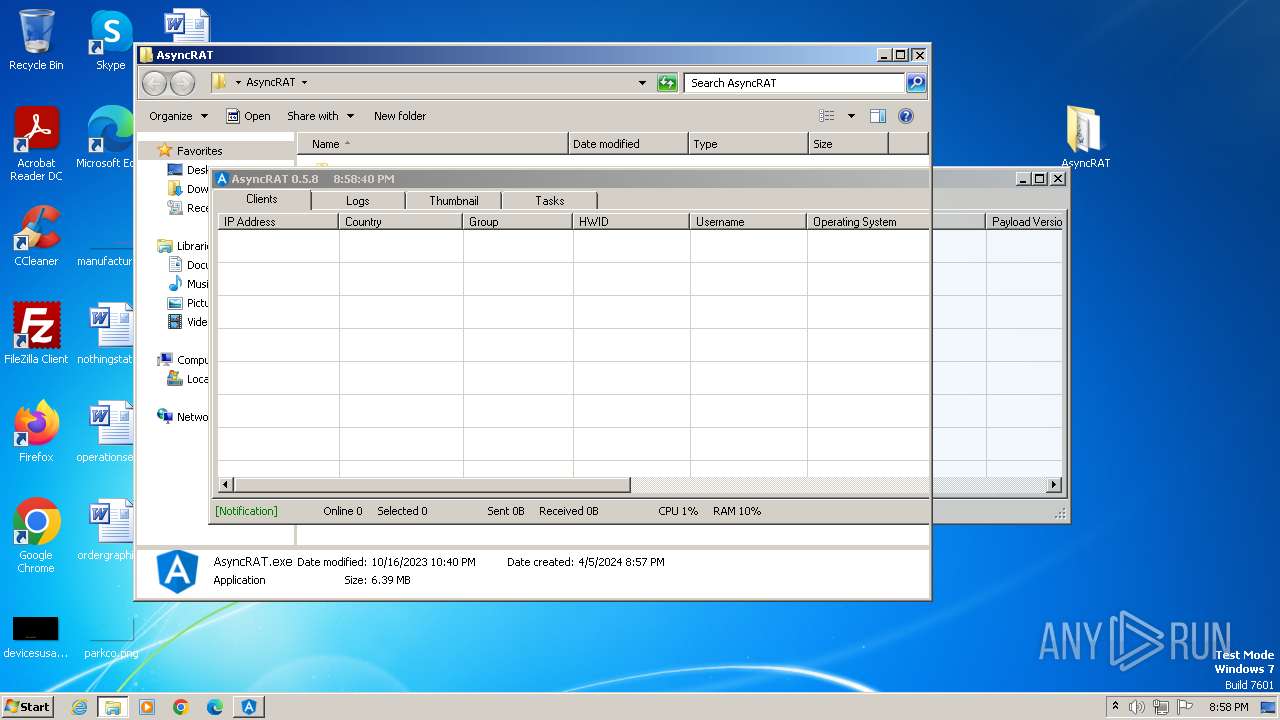Open the nothingstat Word document icon
Viewport: 1280px width, 720px height.
point(108,334)
